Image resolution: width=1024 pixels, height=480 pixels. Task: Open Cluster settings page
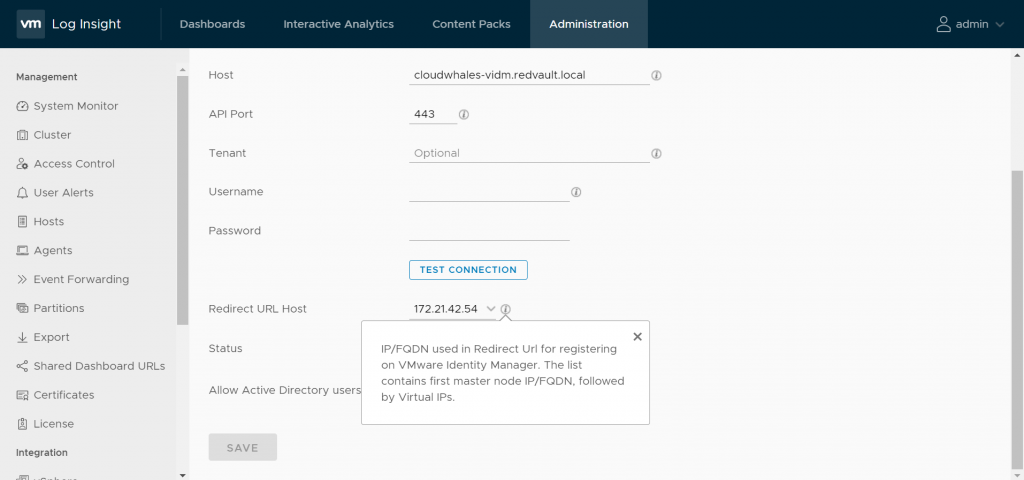coord(52,135)
